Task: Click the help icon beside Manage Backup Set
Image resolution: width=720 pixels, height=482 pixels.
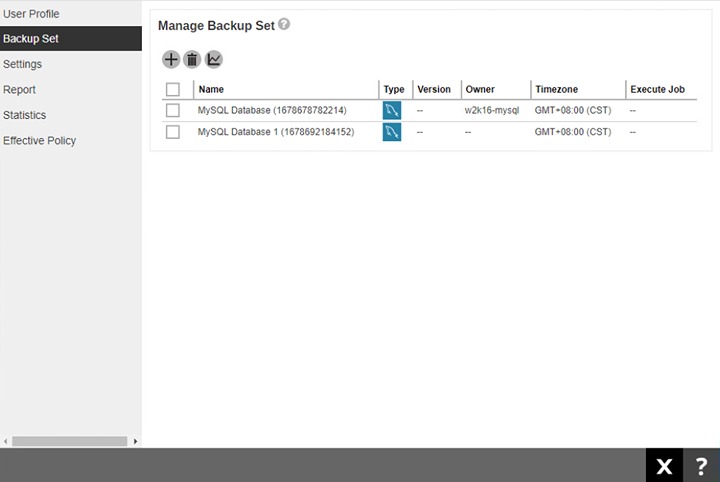Action: pyautogui.click(x=284, y=24)
